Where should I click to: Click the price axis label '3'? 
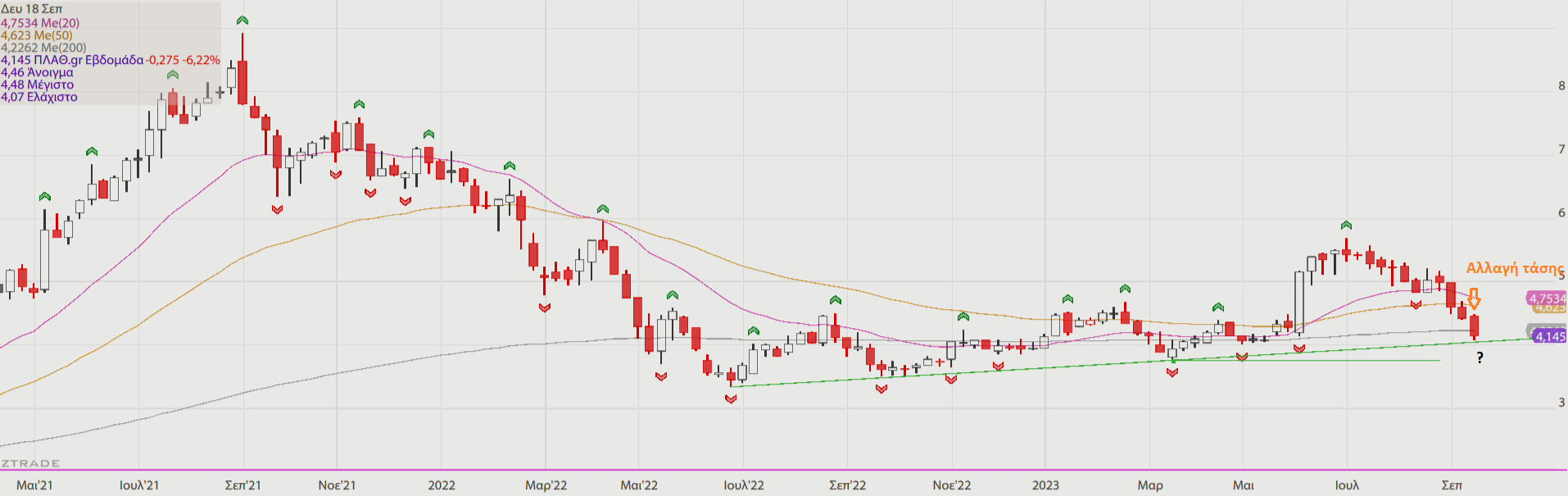tap(1561, 403)
